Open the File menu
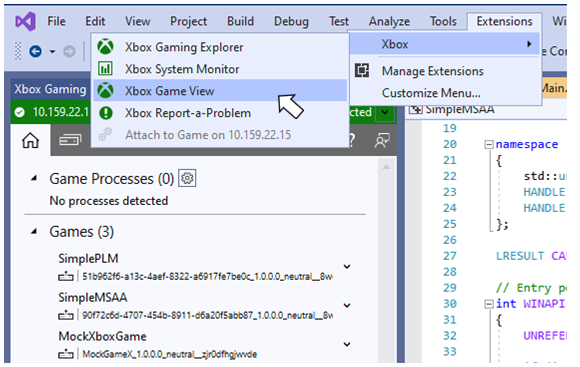 56,21
